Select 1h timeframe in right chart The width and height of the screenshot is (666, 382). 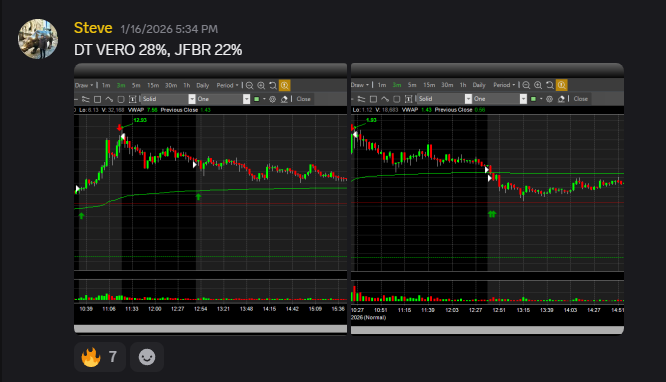click(x=463, y=85)
